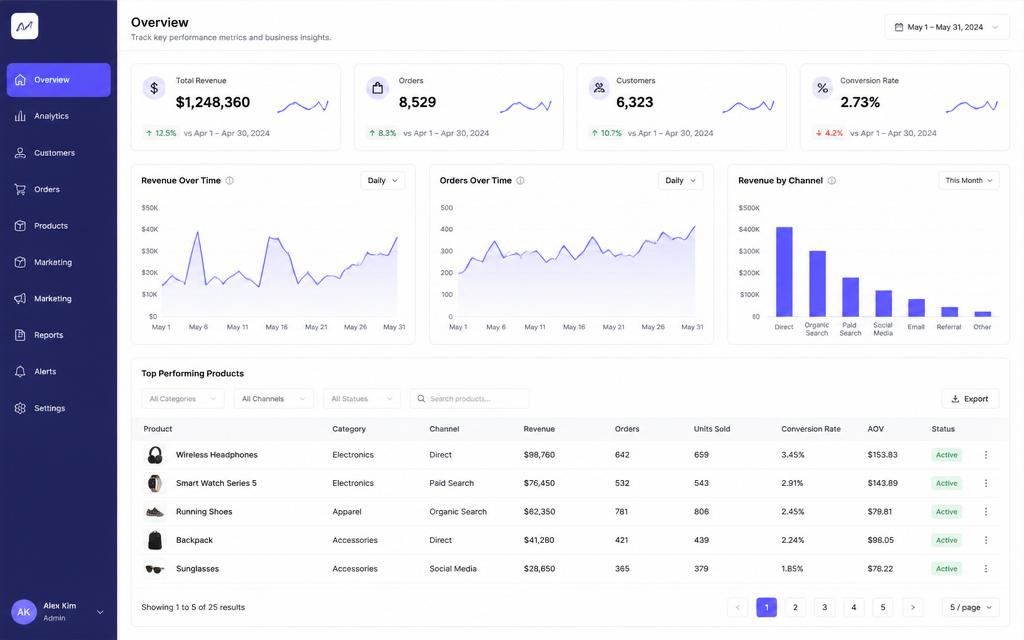This screenshot has width=1024, height=640.
Task: Go to page 5
Action: 883,607
